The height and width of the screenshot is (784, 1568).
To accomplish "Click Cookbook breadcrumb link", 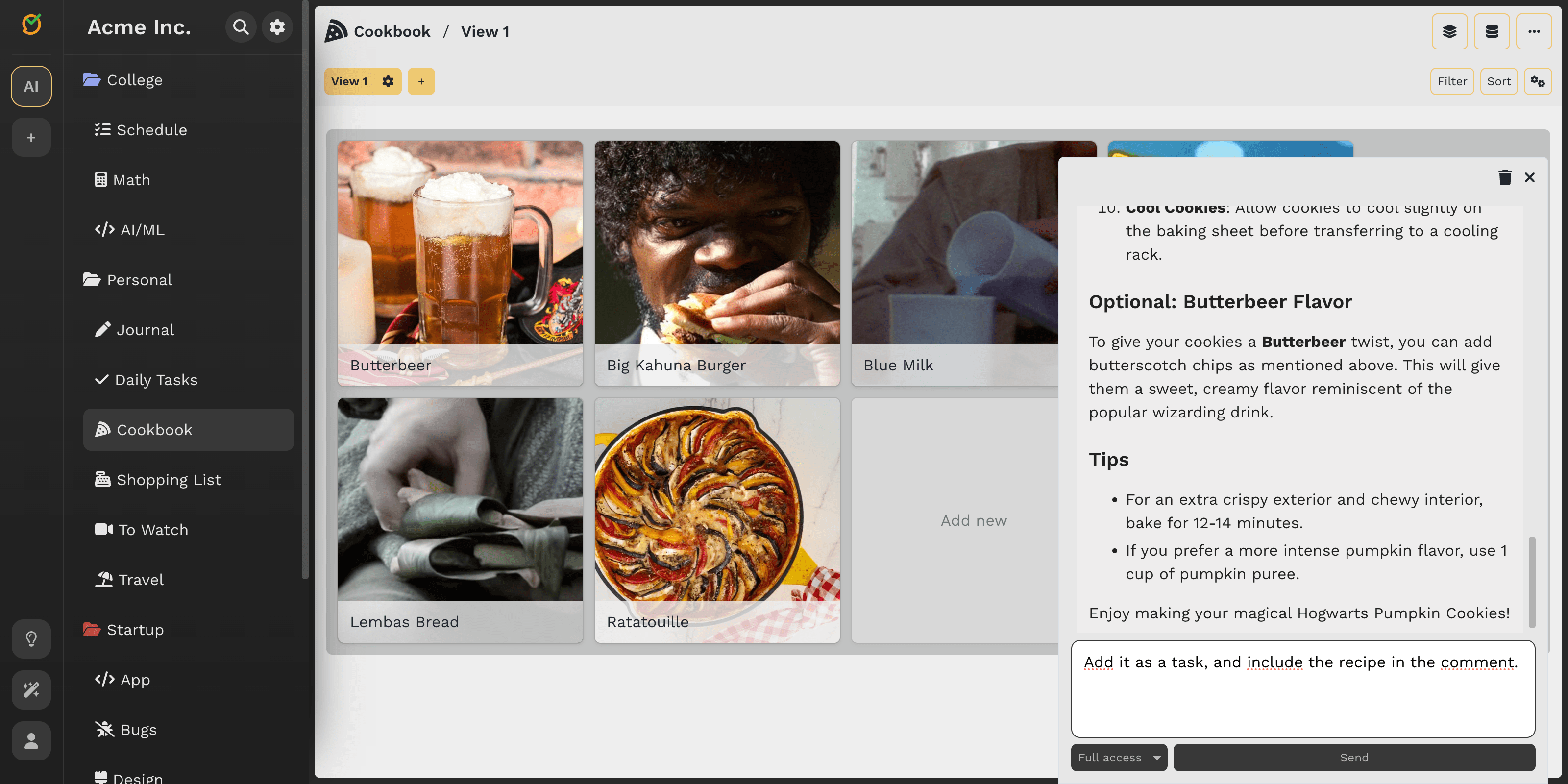I will click(x=392, y=31).
